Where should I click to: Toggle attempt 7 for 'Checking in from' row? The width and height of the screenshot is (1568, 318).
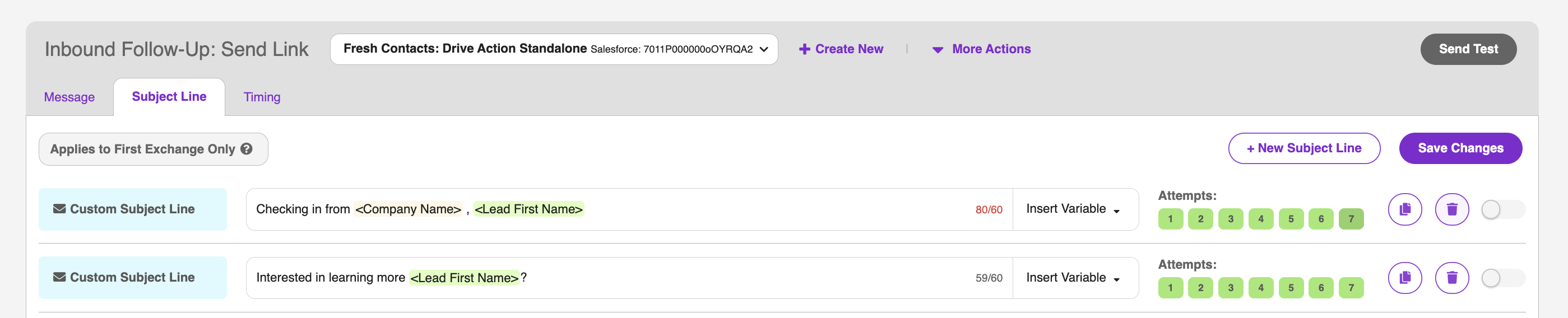coord(1351,219)
